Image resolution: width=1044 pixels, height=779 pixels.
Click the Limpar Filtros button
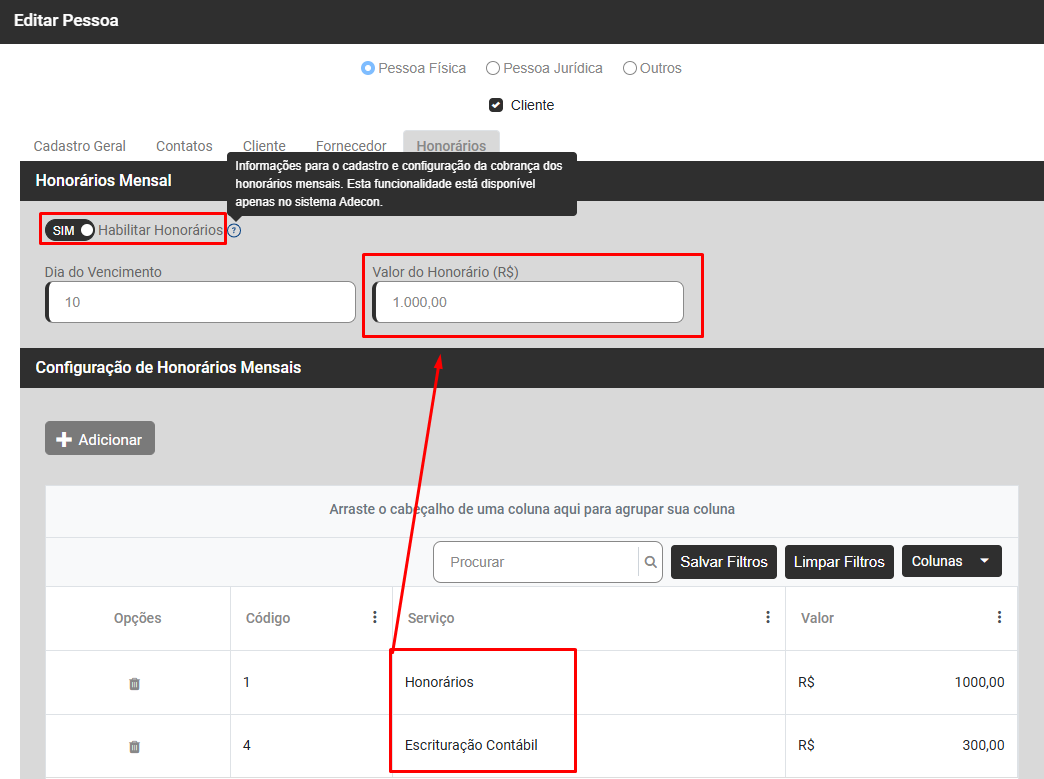pyautogui.click(x=839, y=562)
